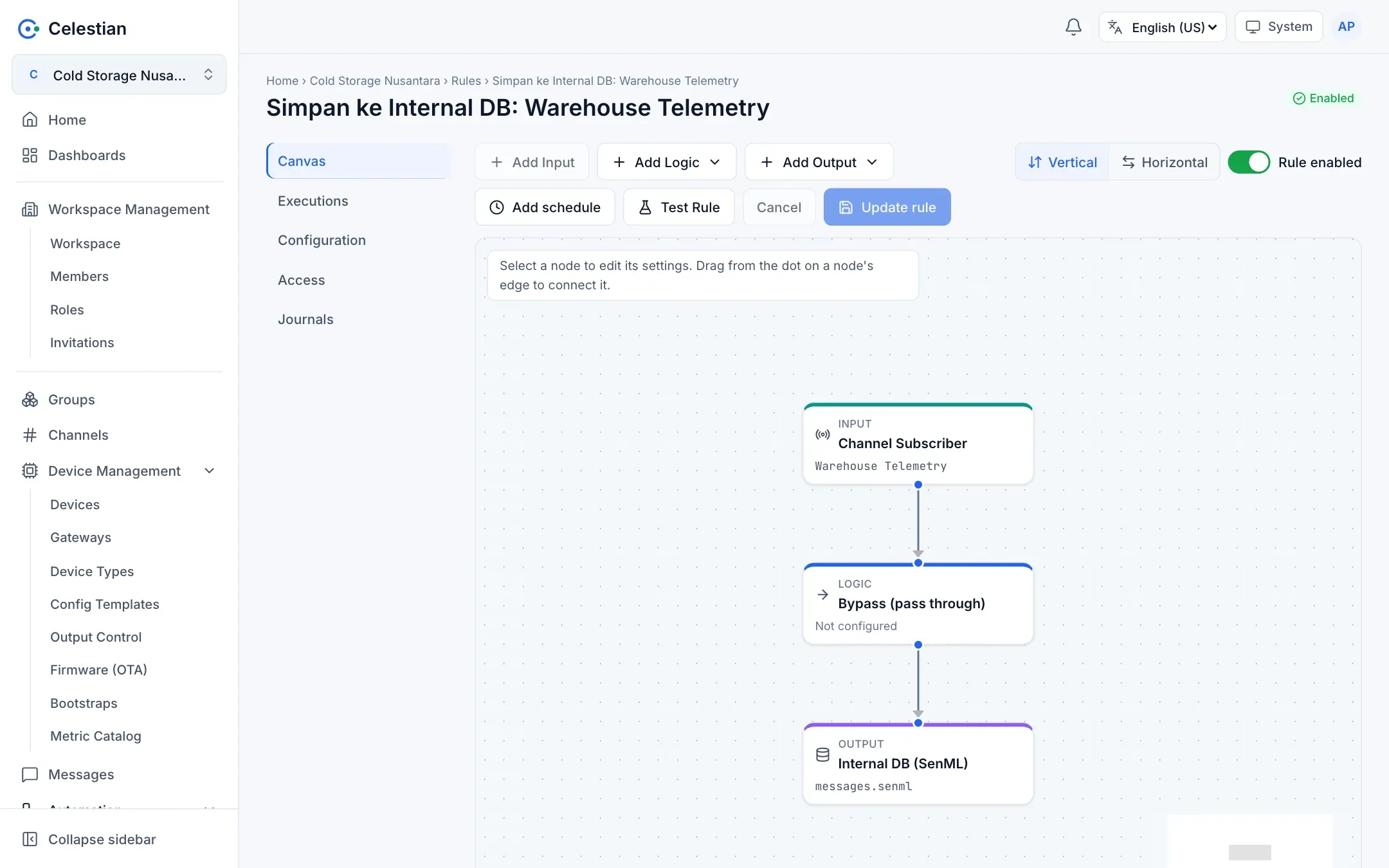1389x868 pixels.
Task: Open Gateways in the sidebar
Action: coord(81,538)
